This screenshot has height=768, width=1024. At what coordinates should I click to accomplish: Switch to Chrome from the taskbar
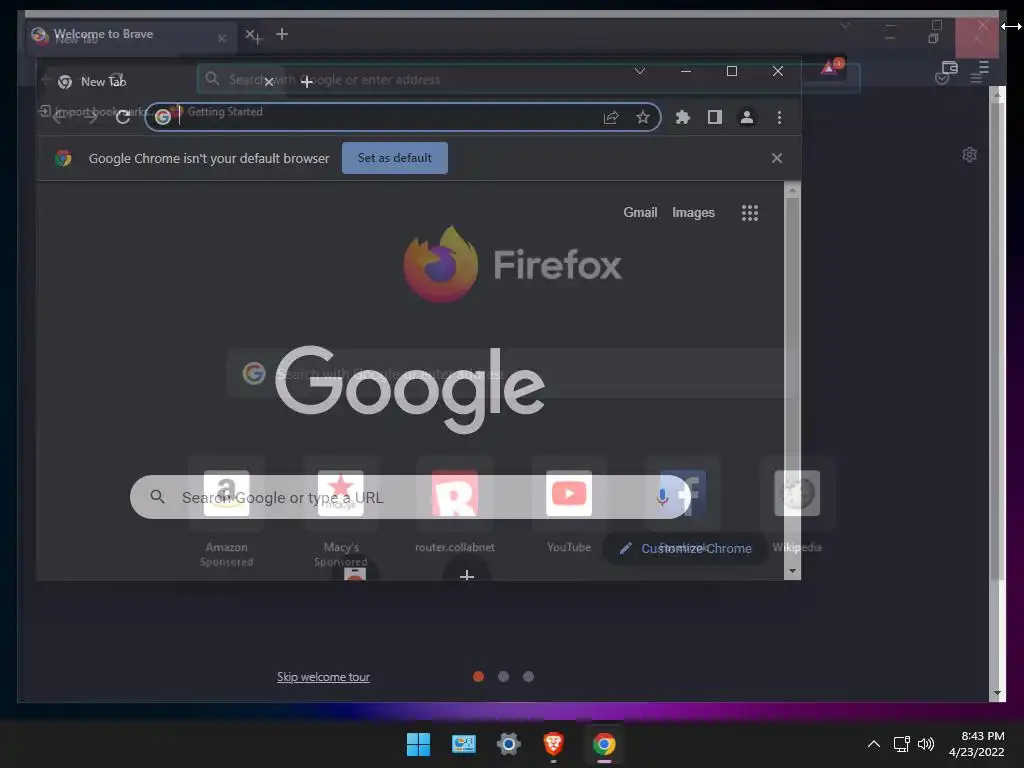pos(604,744)
